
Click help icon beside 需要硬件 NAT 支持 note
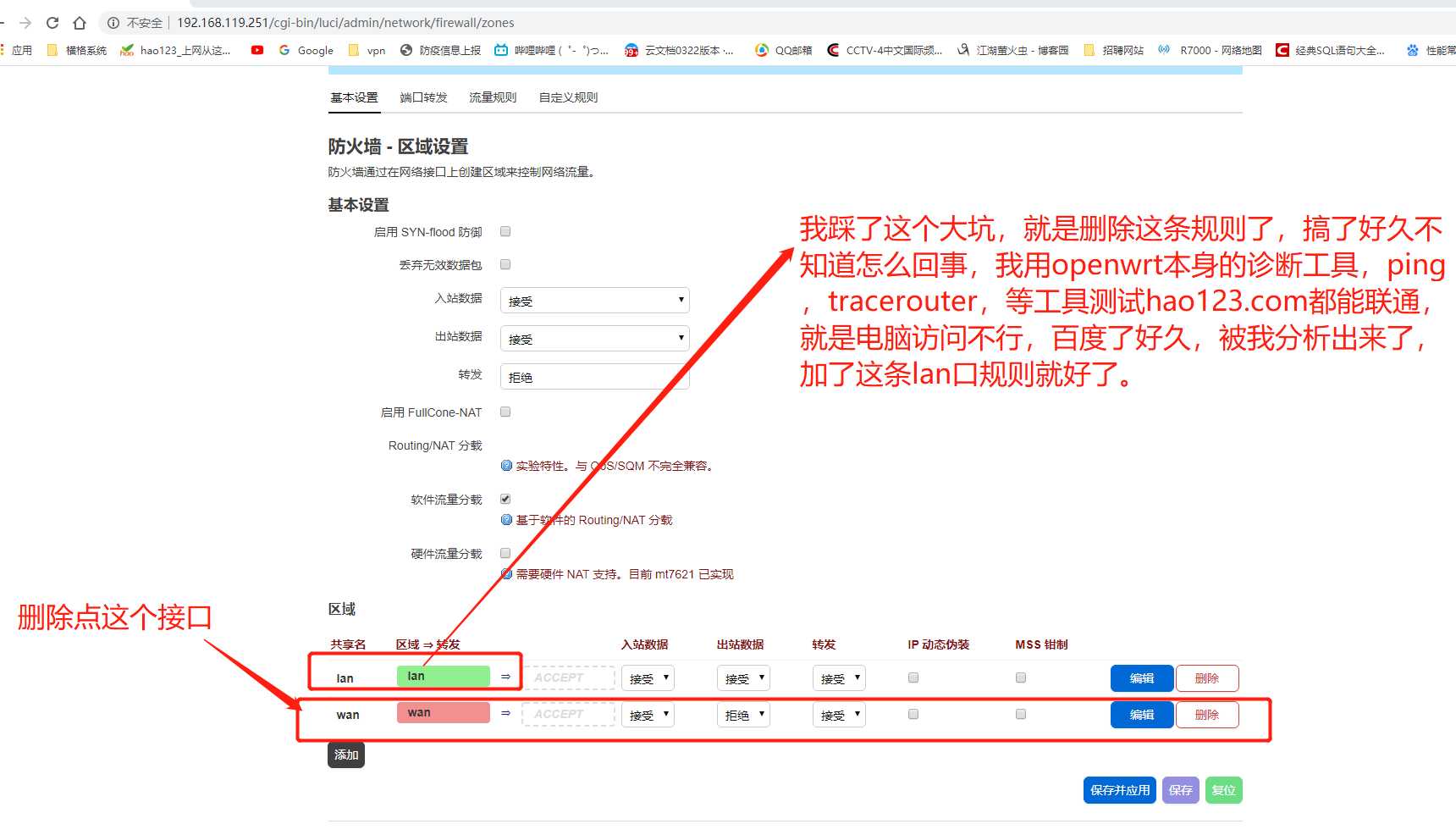point(506,574)
